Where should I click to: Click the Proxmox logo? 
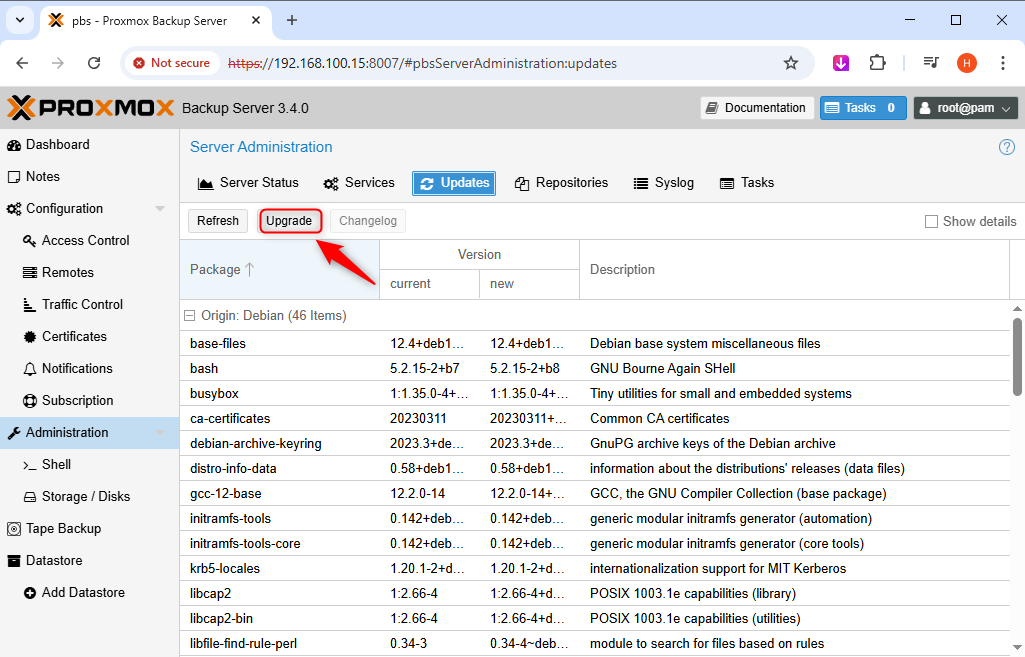pyautogui.click(x=91, y=108)
